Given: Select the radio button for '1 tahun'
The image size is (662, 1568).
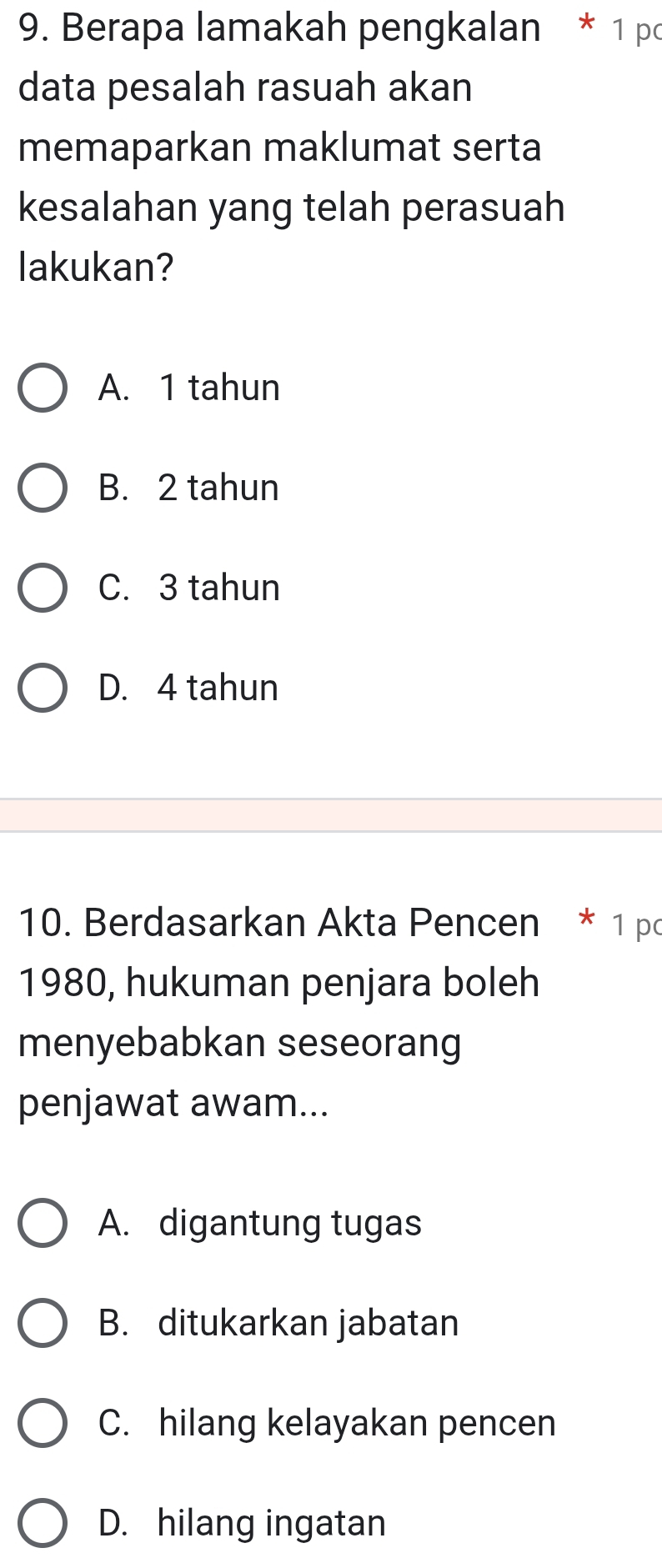Looking at the screenshot, I should (42, 388).
